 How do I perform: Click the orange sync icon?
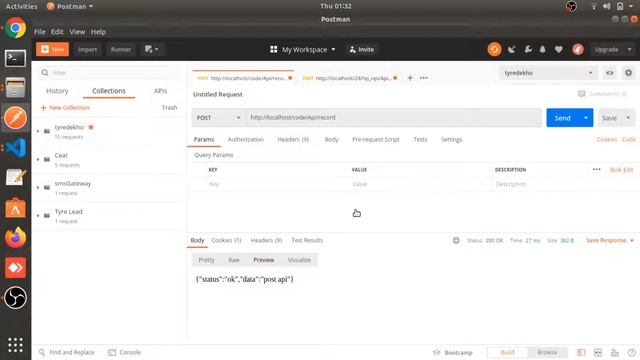[494, 49]
